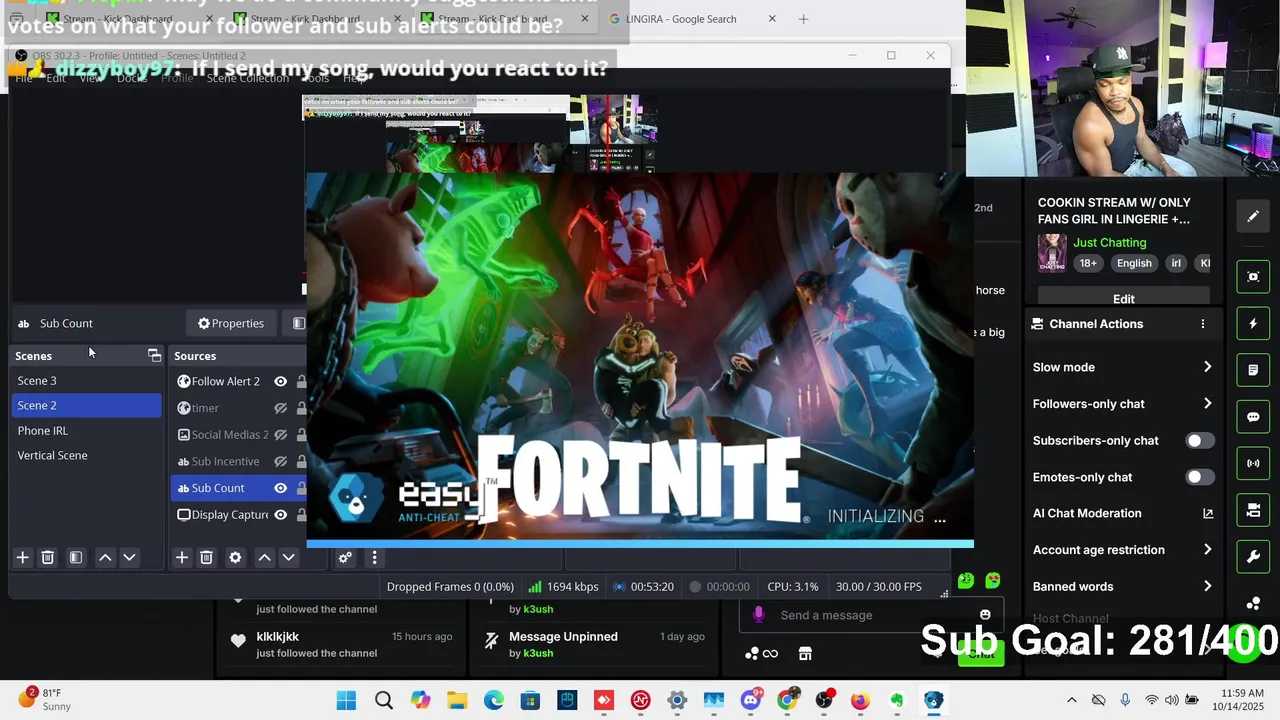Image resolution: width=1280 pixels, height=720 pixels.
Task: Open the broadcast signal icon in Kick sidebar
Action: (x=1253, y=464)
